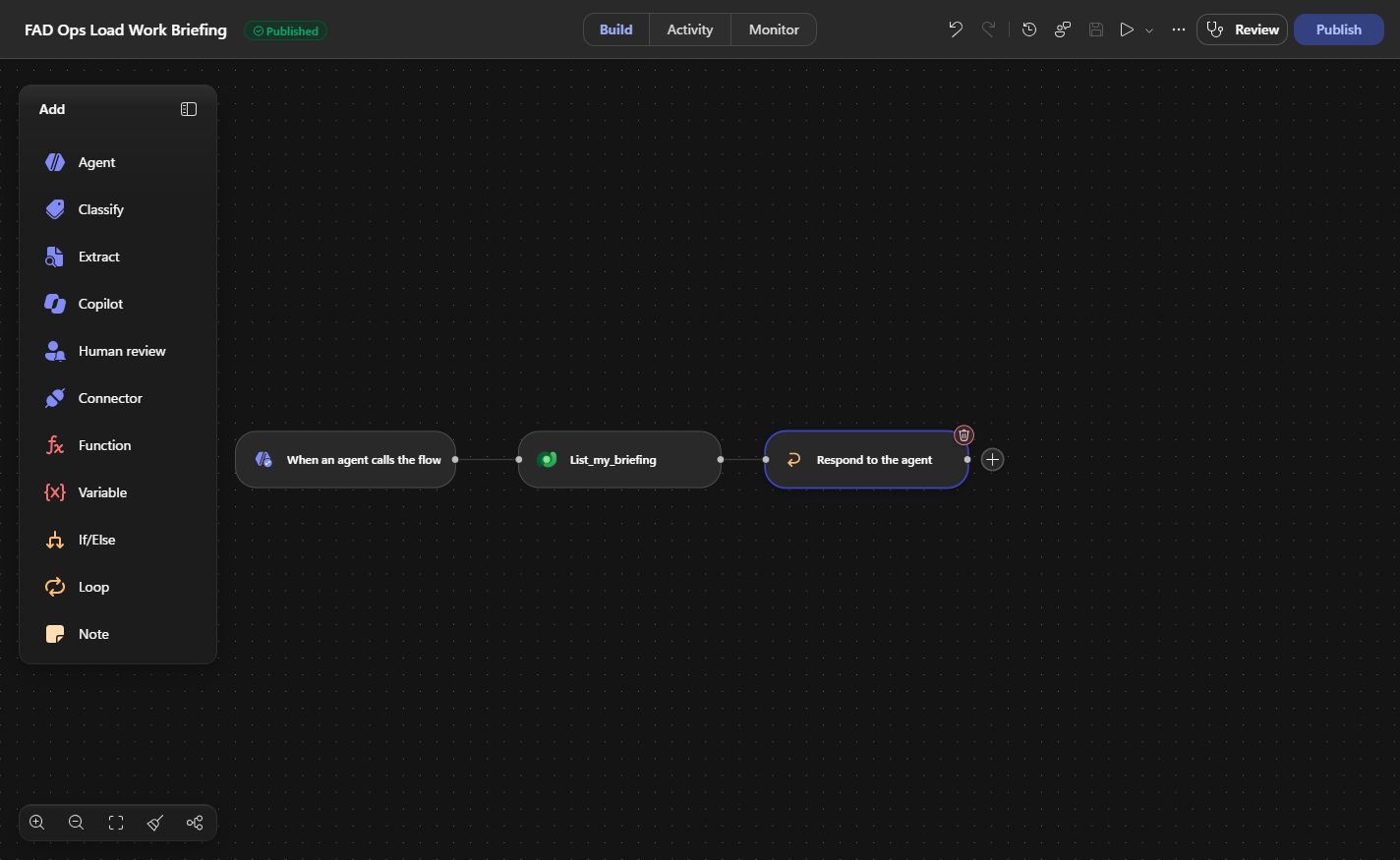Zoom out of the canvas

point(76,823)
